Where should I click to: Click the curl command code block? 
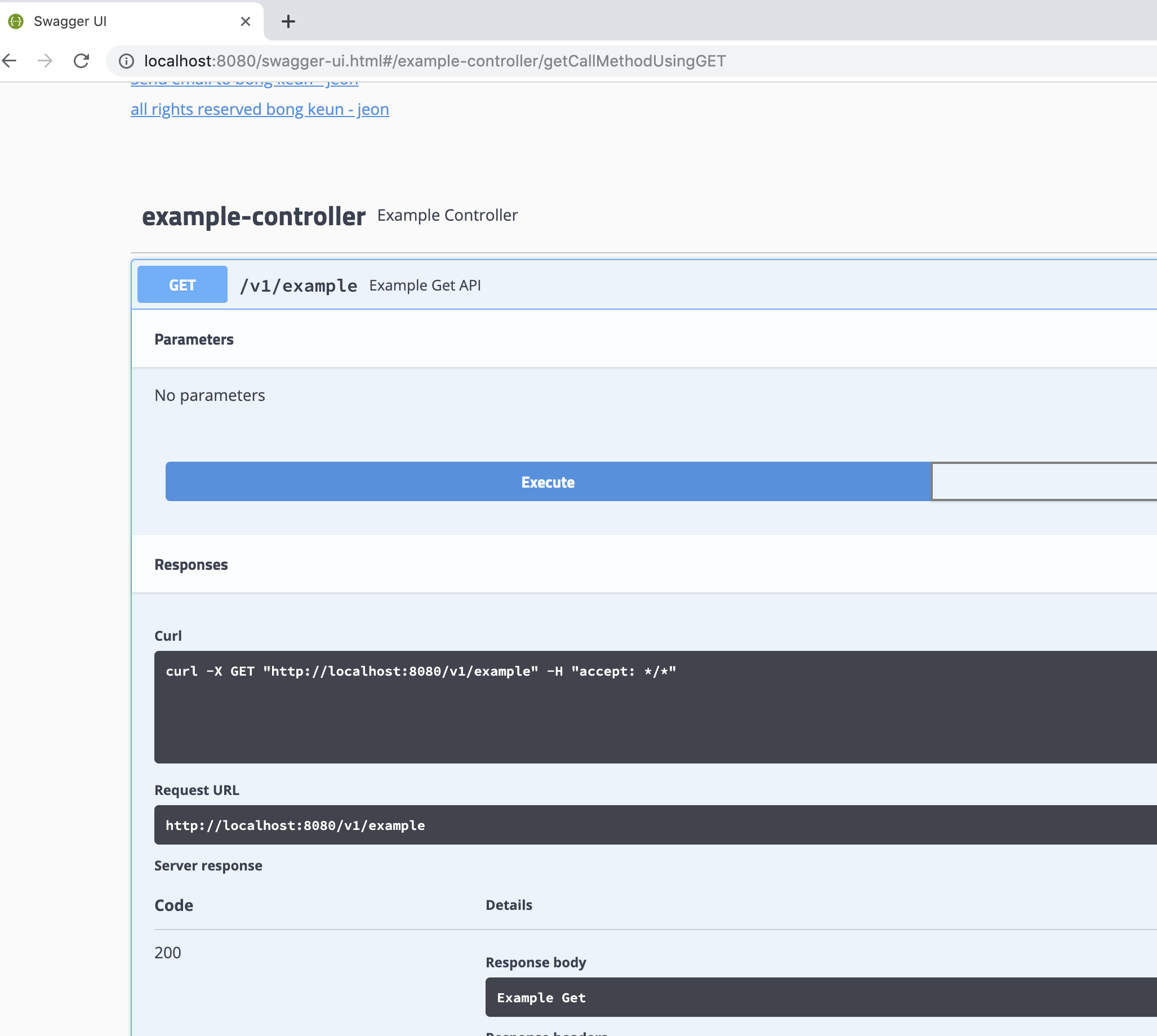[655, 707]
